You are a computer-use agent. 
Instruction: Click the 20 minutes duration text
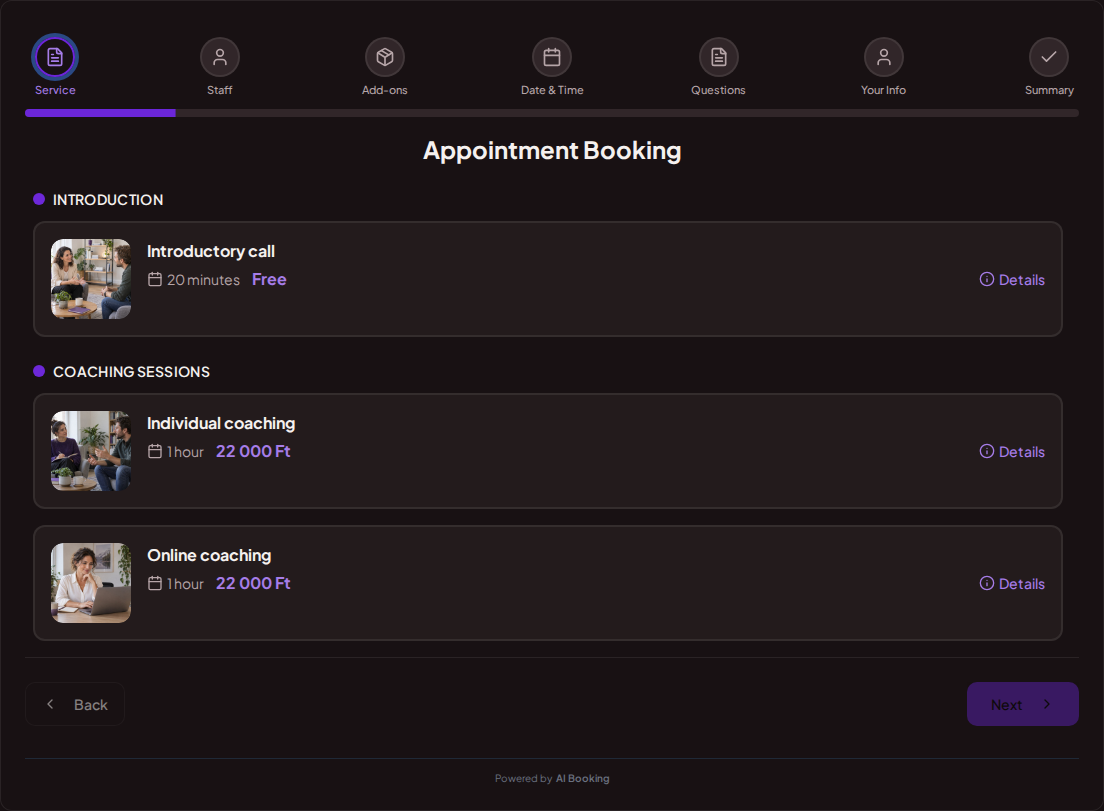(x=203, y=280)
